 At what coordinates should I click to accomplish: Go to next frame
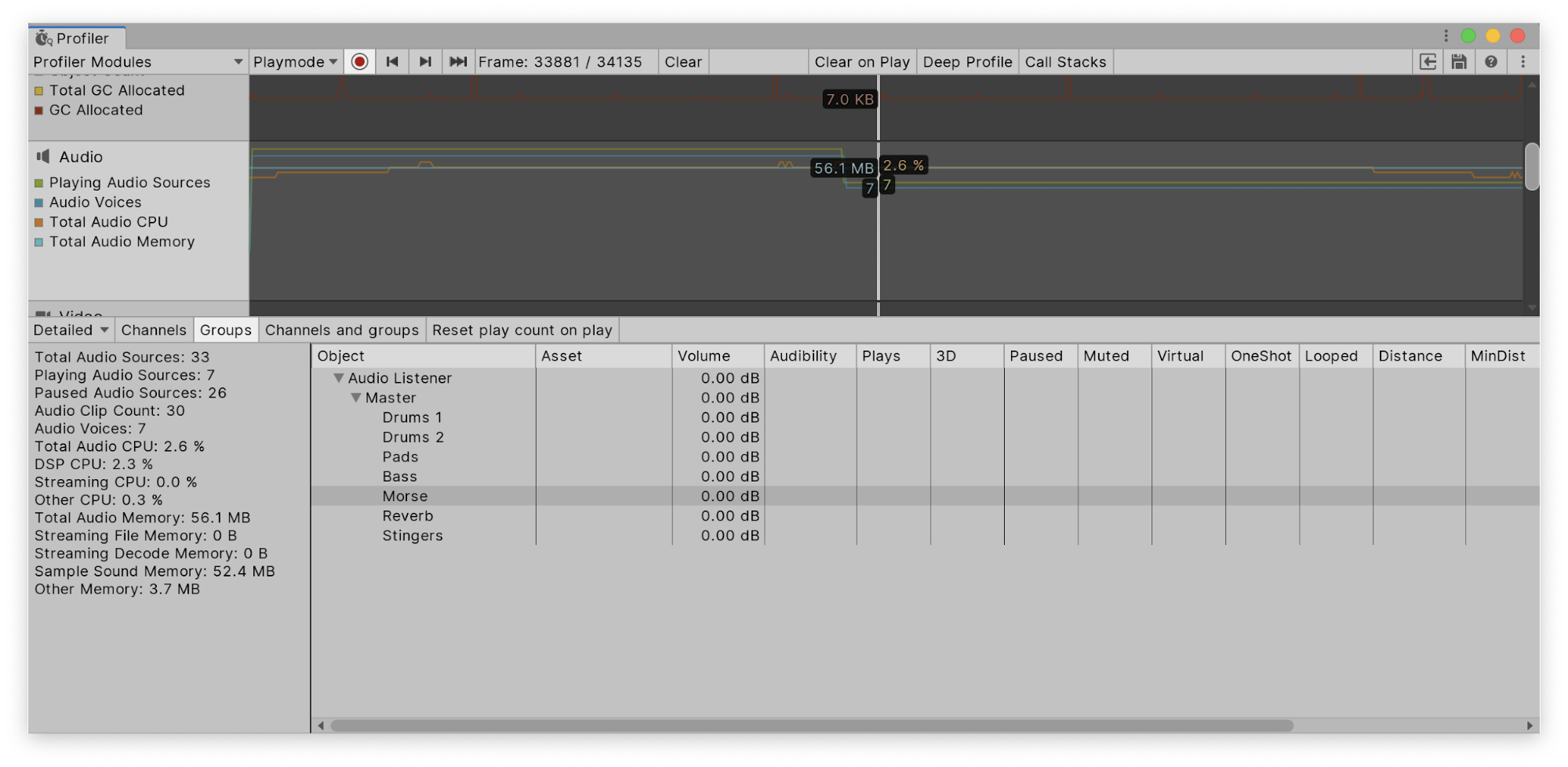425,62
